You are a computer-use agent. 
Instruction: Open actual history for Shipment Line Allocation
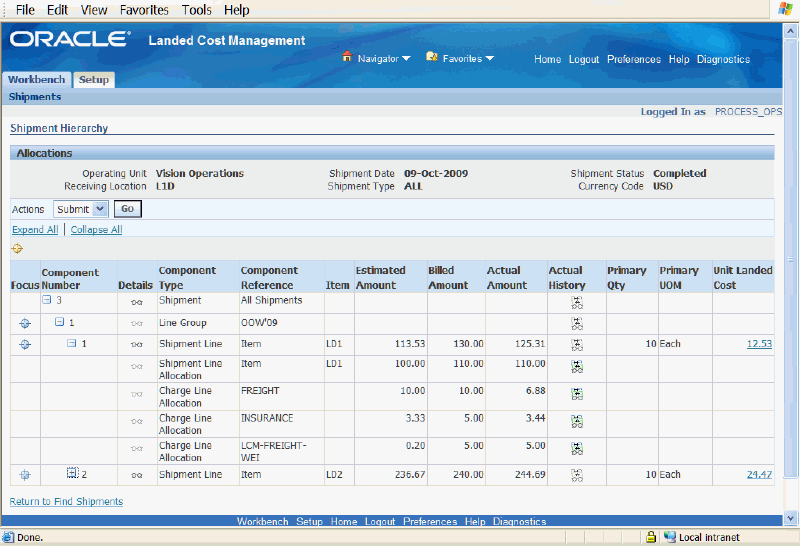coord(577,367)
